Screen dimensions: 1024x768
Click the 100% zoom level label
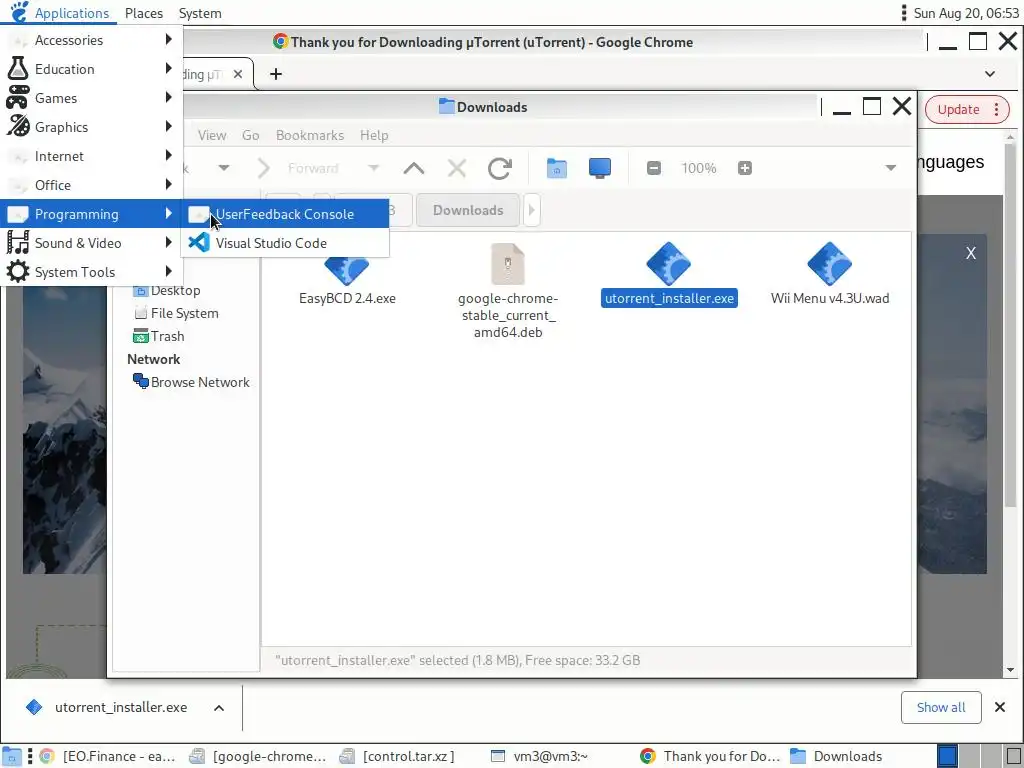(x=699, y=168)
